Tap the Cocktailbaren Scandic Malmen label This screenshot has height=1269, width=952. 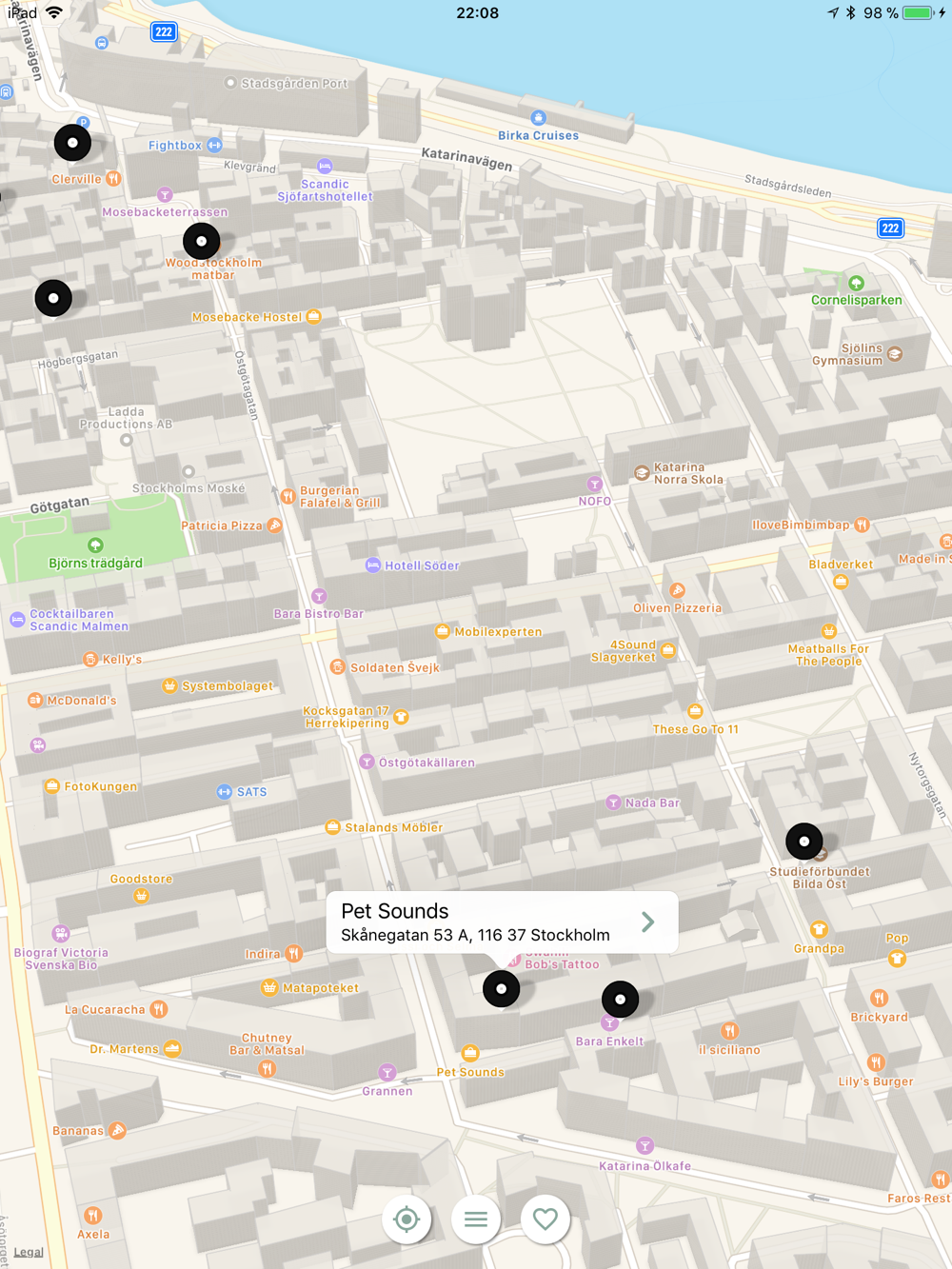(79, 620)
